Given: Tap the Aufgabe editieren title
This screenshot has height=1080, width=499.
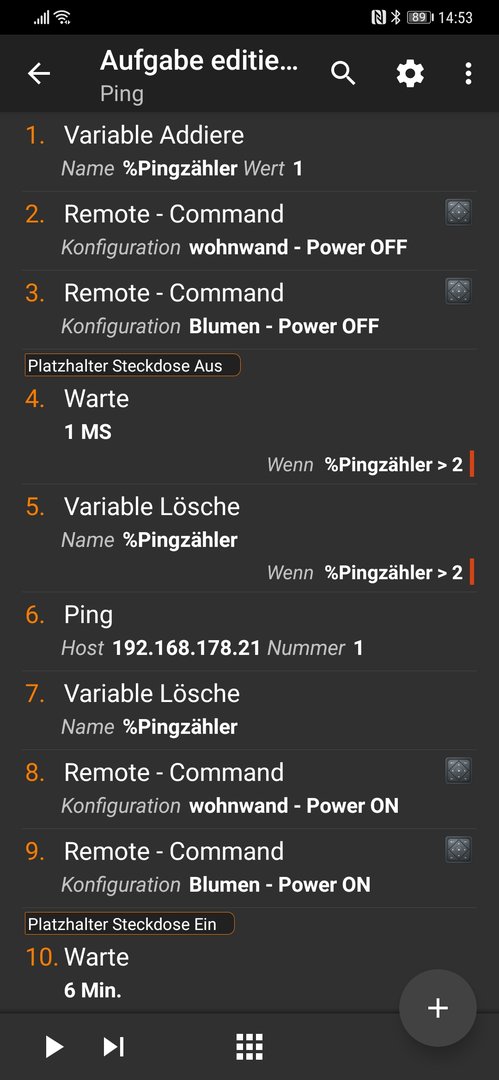Looking at the screenshot, I should pyautogui.click(x=199, y=61).
